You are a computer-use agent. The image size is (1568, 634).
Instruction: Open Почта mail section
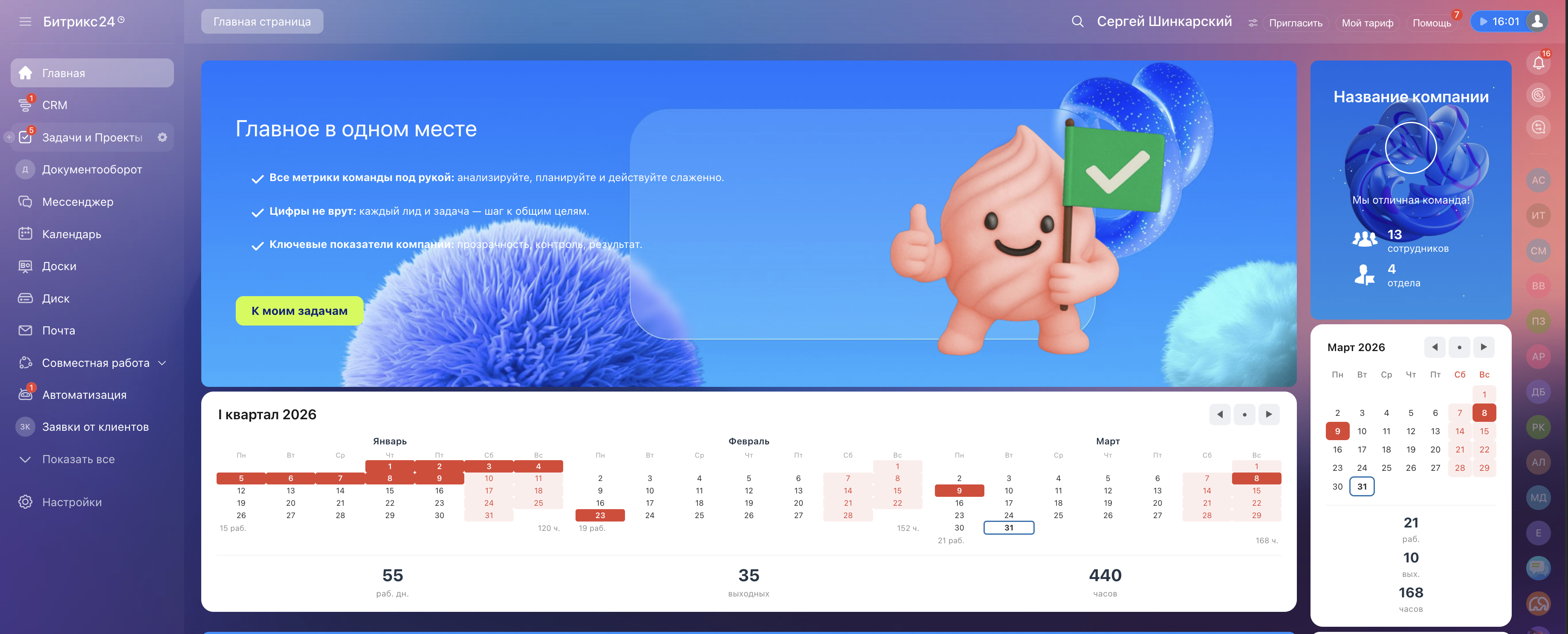tap(58, 331)
